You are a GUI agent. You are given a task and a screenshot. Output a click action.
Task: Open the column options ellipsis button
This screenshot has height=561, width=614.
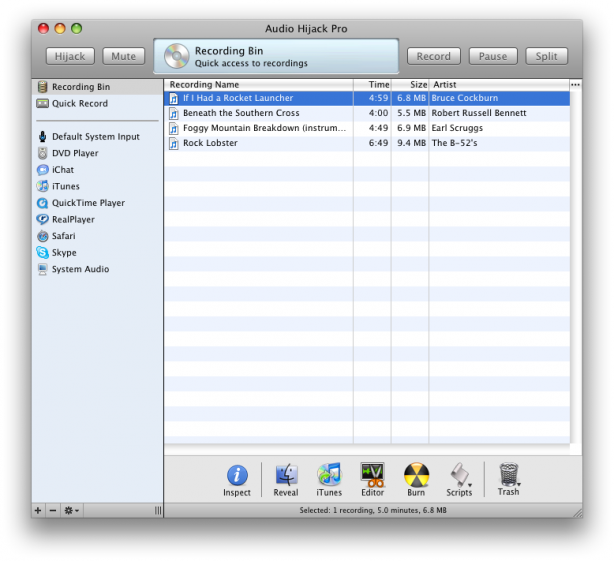pyautogui.click(x=575, y=85)
